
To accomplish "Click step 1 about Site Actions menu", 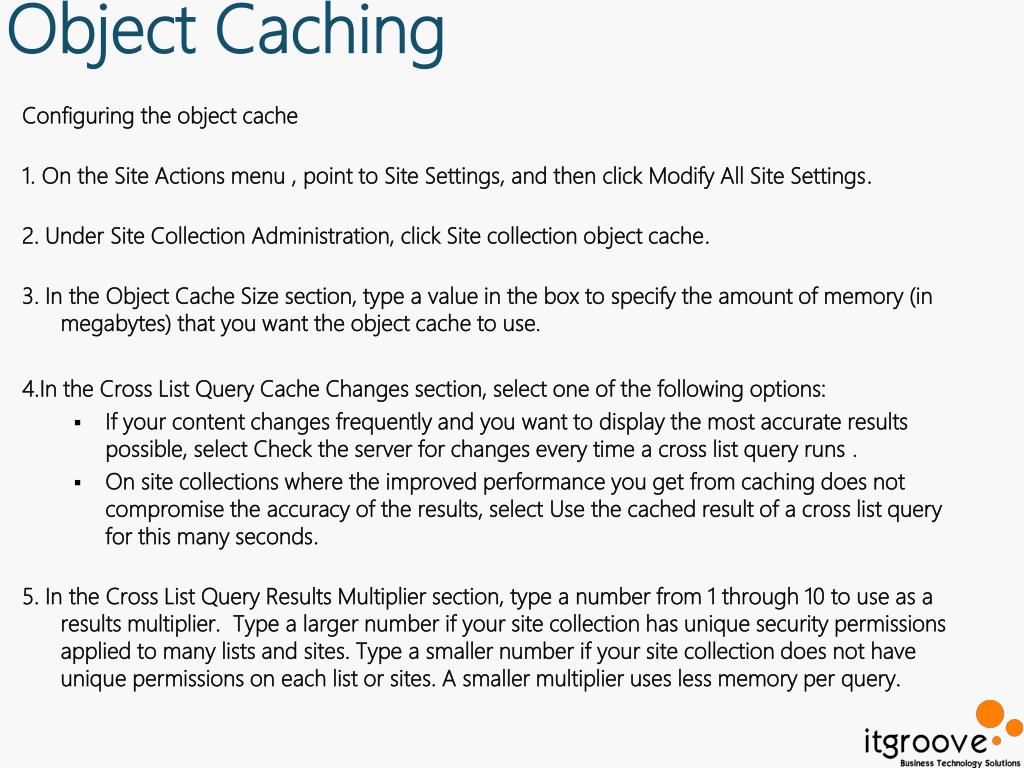I will pos(447,176).
